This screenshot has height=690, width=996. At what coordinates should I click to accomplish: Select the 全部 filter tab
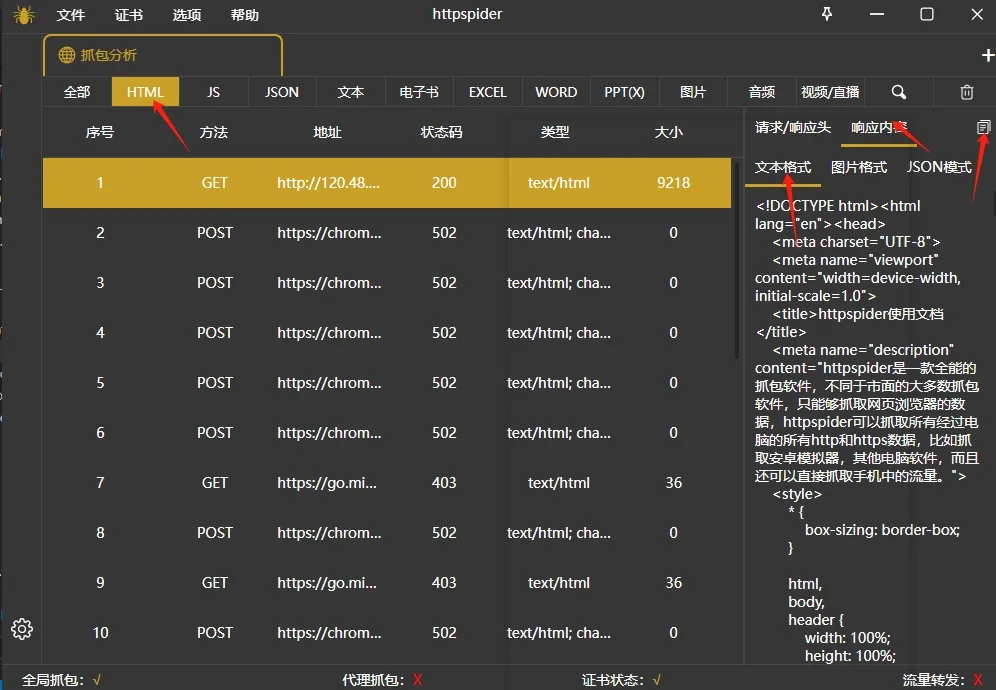[x=77, y=92]
